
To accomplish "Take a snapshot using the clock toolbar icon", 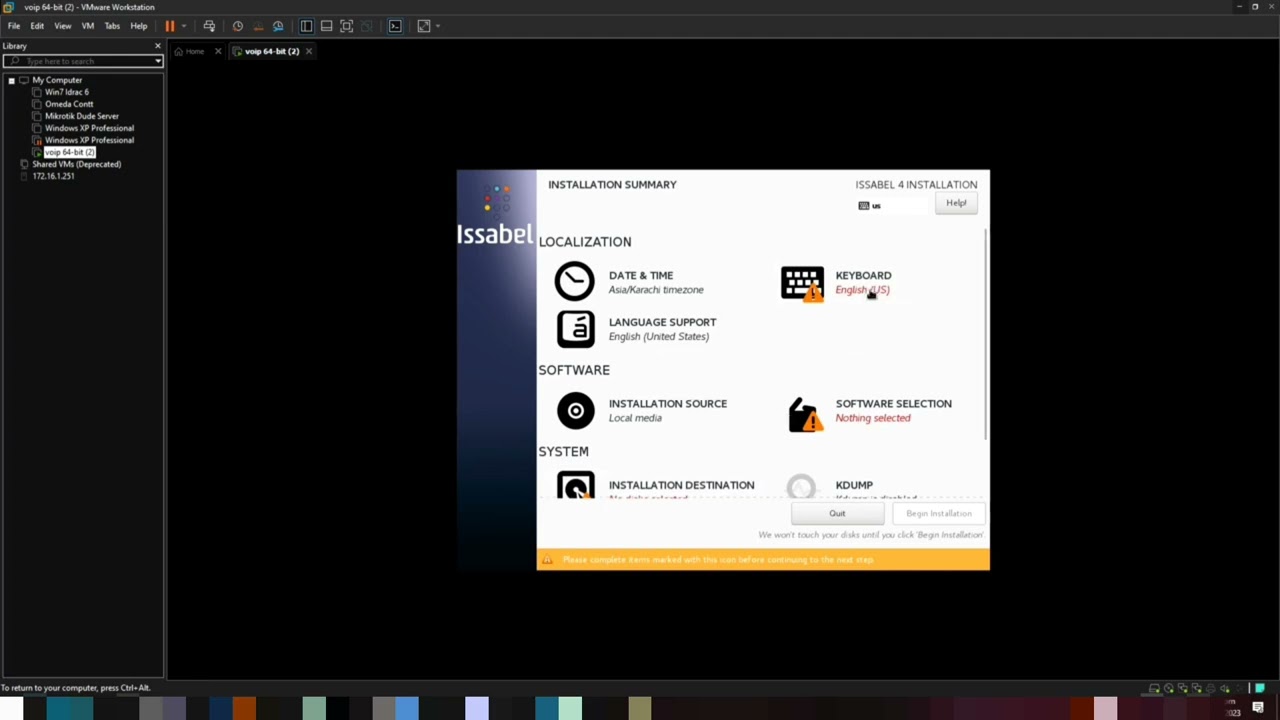I will pos(238,26).
